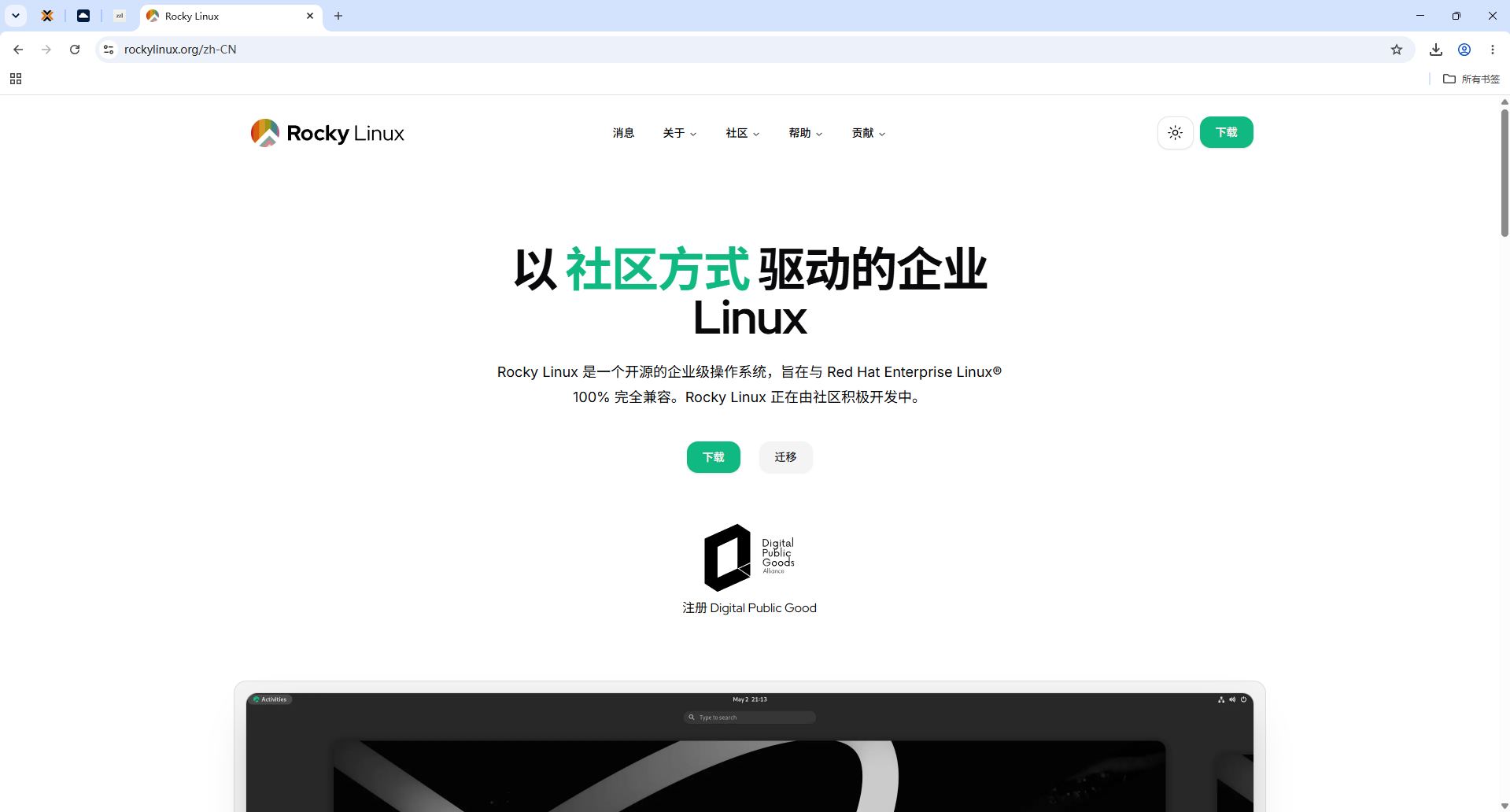The width and height of the screenshot is (1510, 812).
Task: Click the Digital Public Goods Alliance logo
Action: coord(749,558)
